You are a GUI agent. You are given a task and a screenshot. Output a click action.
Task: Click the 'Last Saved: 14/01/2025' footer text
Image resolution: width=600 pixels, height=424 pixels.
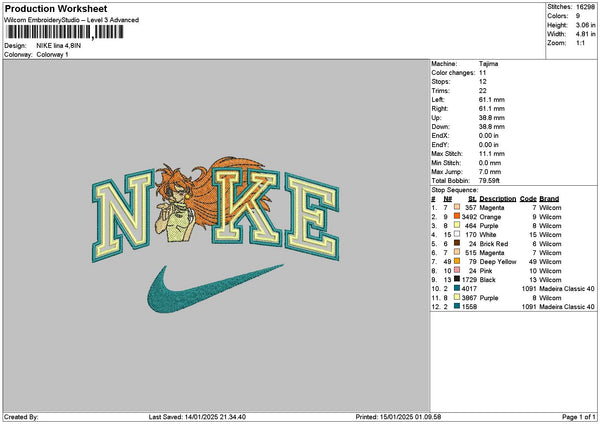point(197,417)
